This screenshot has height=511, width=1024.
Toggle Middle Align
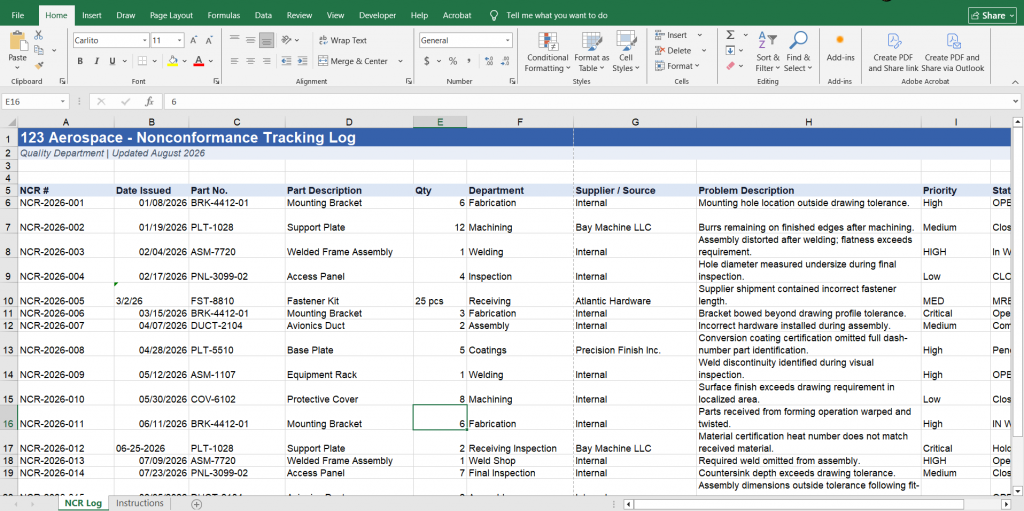pyautogui.click(x=250, y=41)
